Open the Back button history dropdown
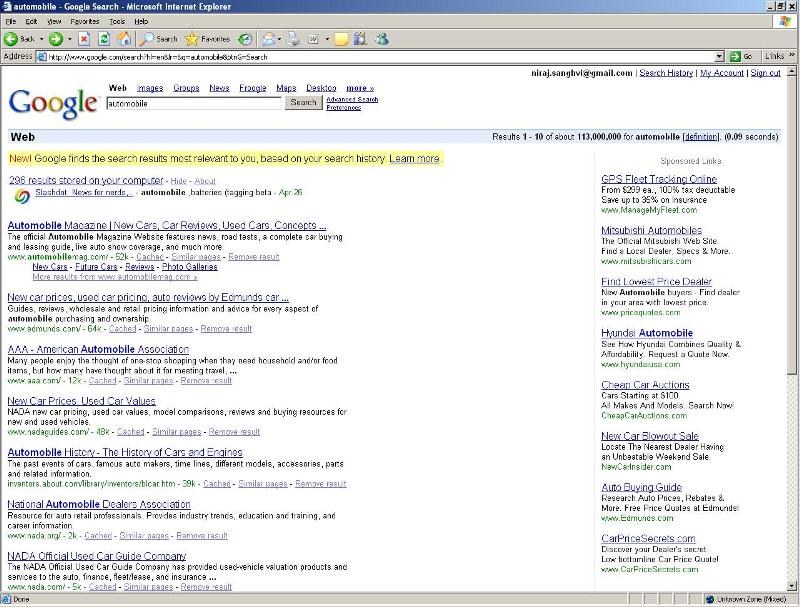800x607 pixels. click(41, 39)
